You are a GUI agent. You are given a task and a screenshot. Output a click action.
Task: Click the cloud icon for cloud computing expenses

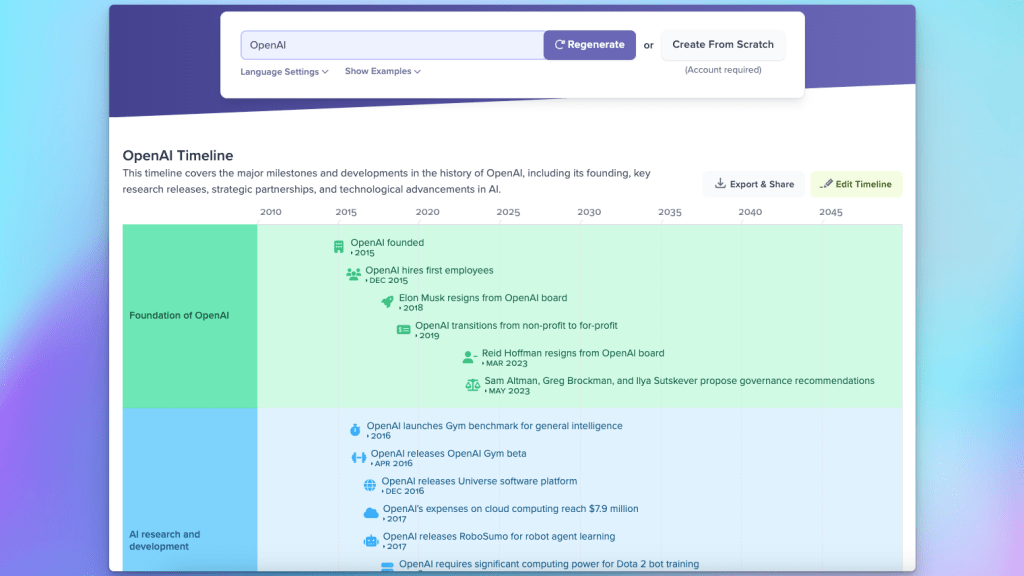coord(371,513)
